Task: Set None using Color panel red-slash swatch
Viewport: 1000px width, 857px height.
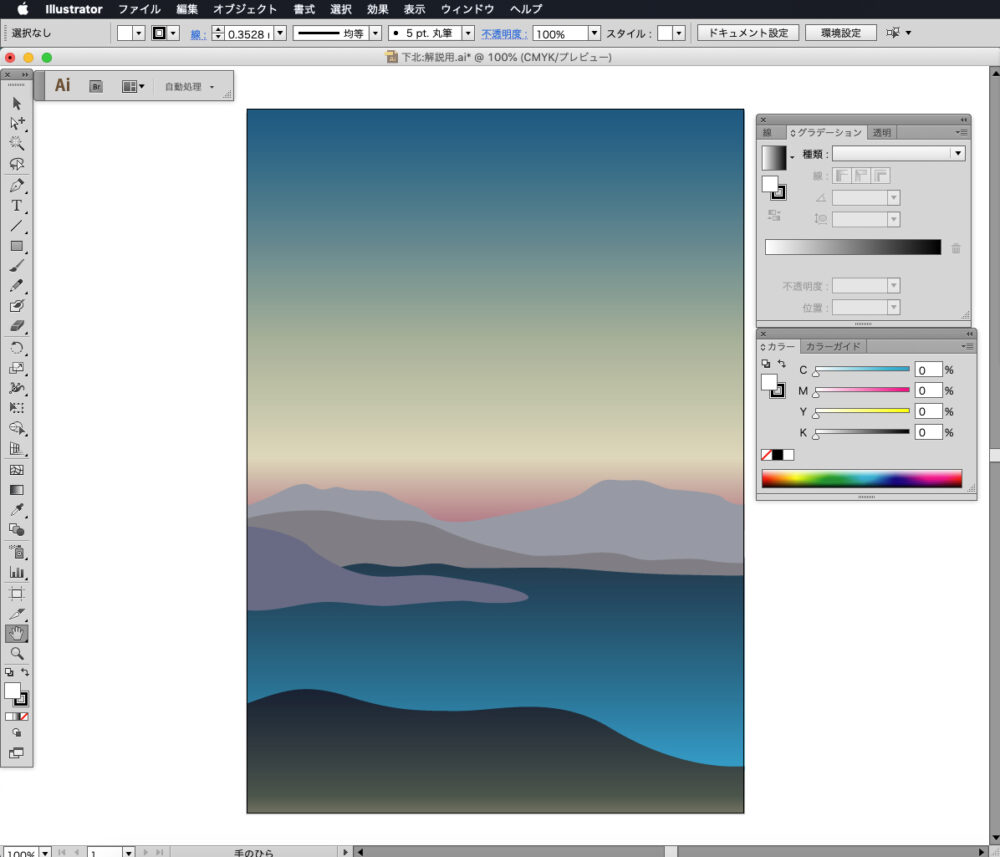Action: (x=767, y=455)
